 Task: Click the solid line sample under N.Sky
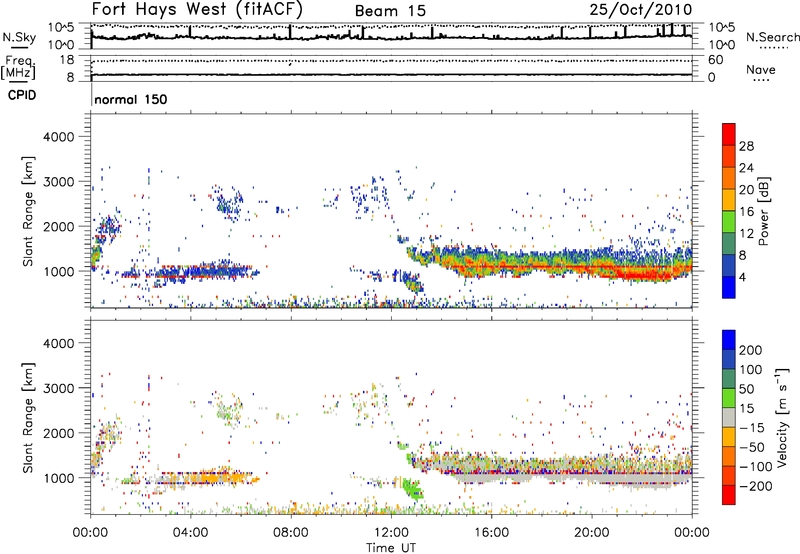[19, 48]
